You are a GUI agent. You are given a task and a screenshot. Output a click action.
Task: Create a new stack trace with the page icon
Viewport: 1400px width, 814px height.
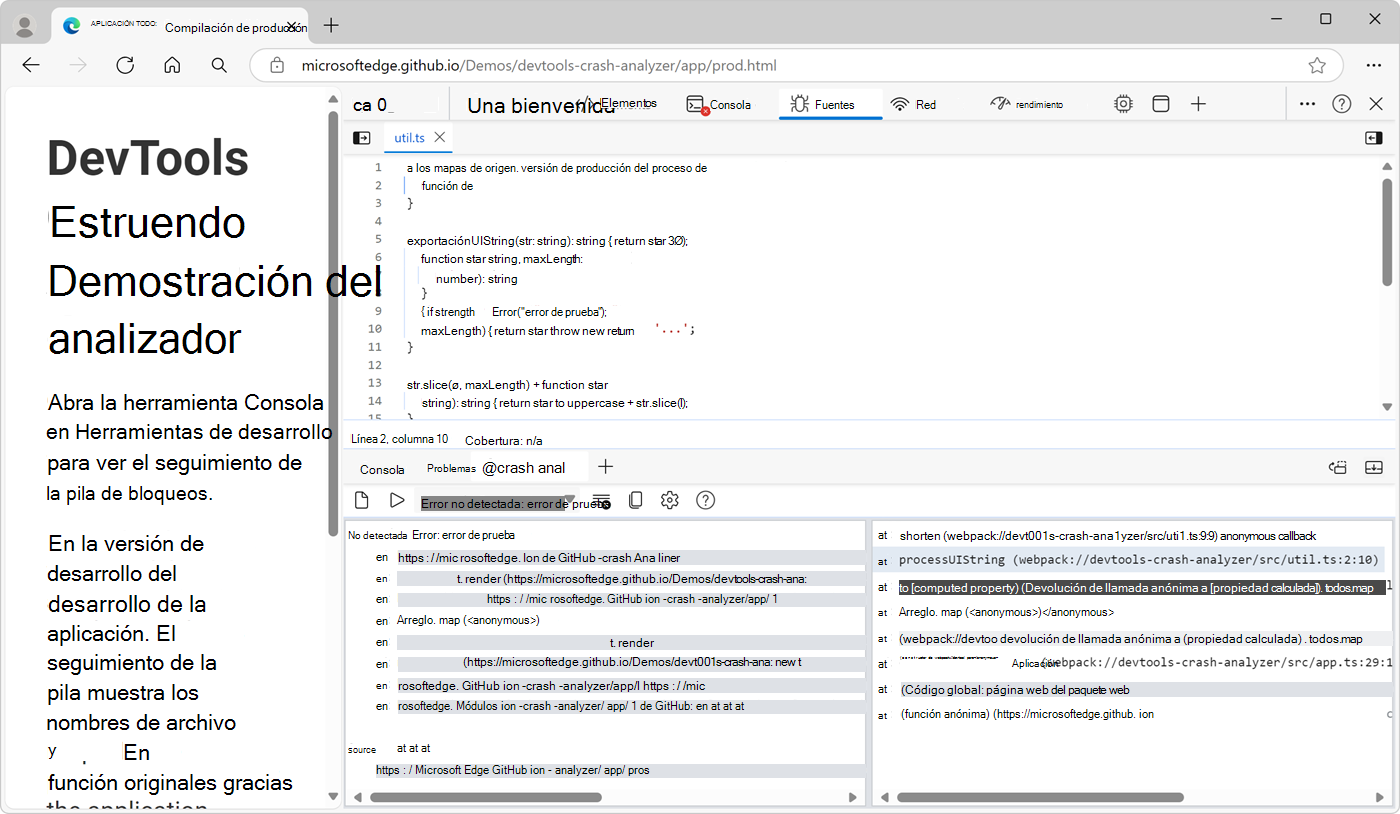point(362,500)
